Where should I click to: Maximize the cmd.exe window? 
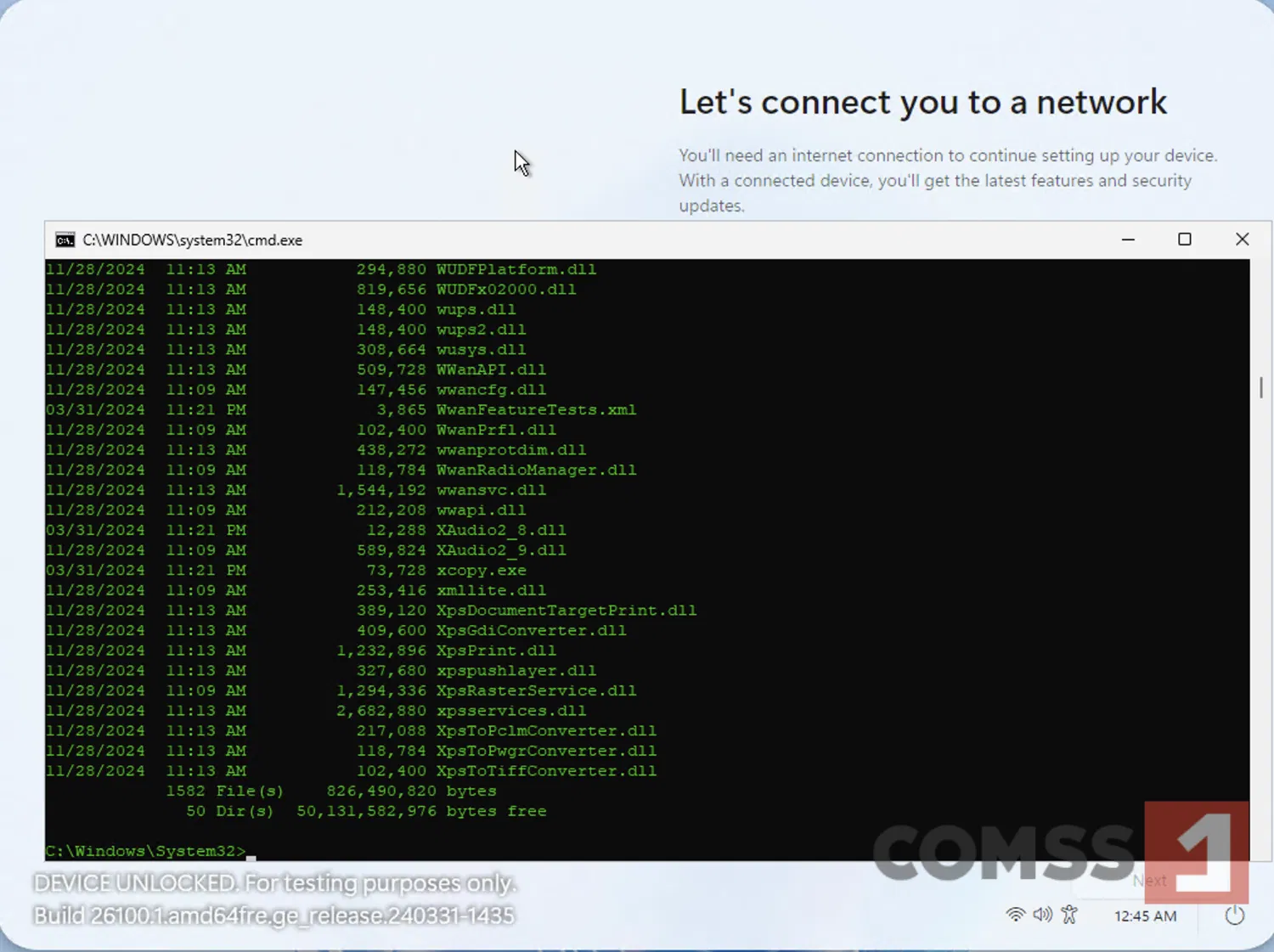(1185, 239)
